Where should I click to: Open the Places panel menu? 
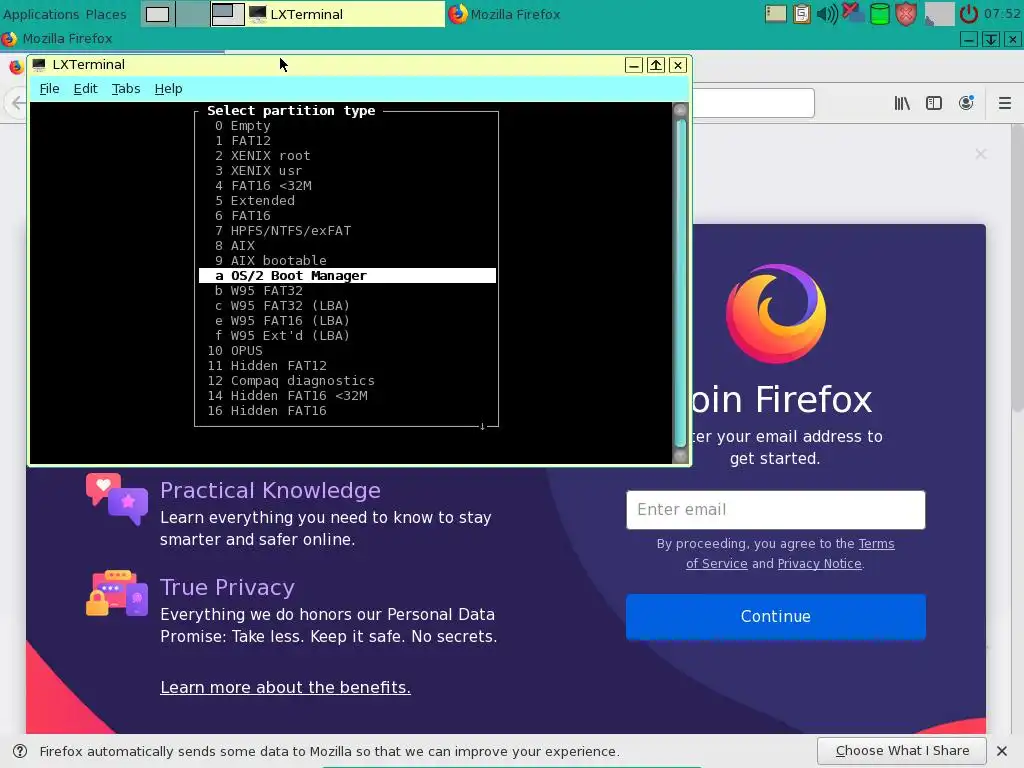click(106, 14)
